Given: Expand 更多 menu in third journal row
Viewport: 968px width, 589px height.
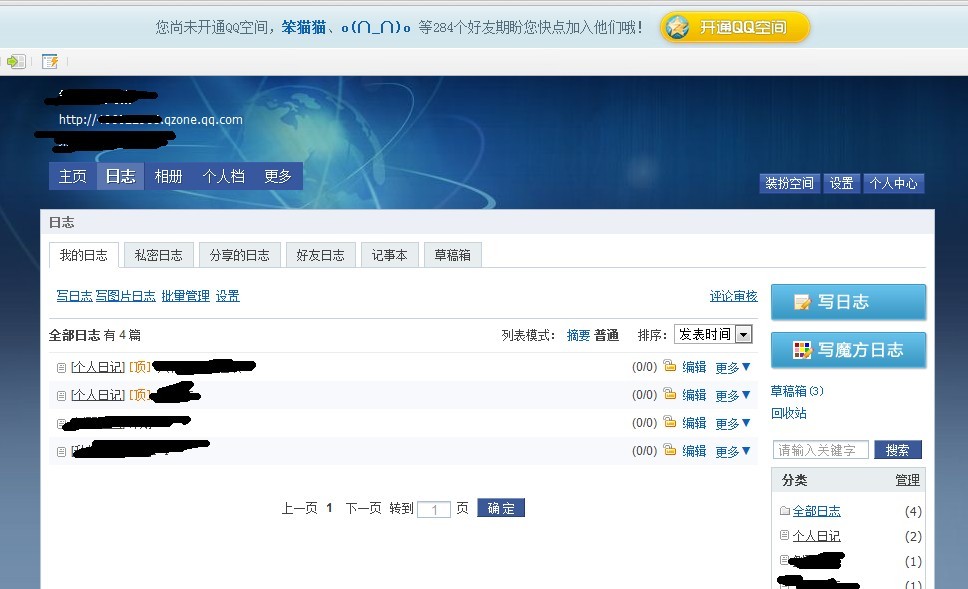Looking at the screenshot, I should tap(733, 424).
